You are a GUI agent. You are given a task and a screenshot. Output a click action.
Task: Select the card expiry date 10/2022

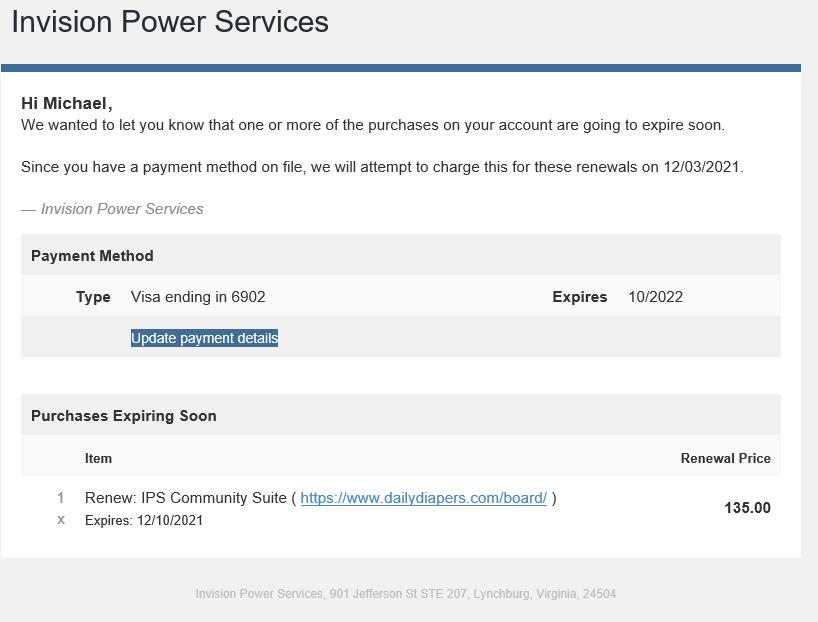655,297
